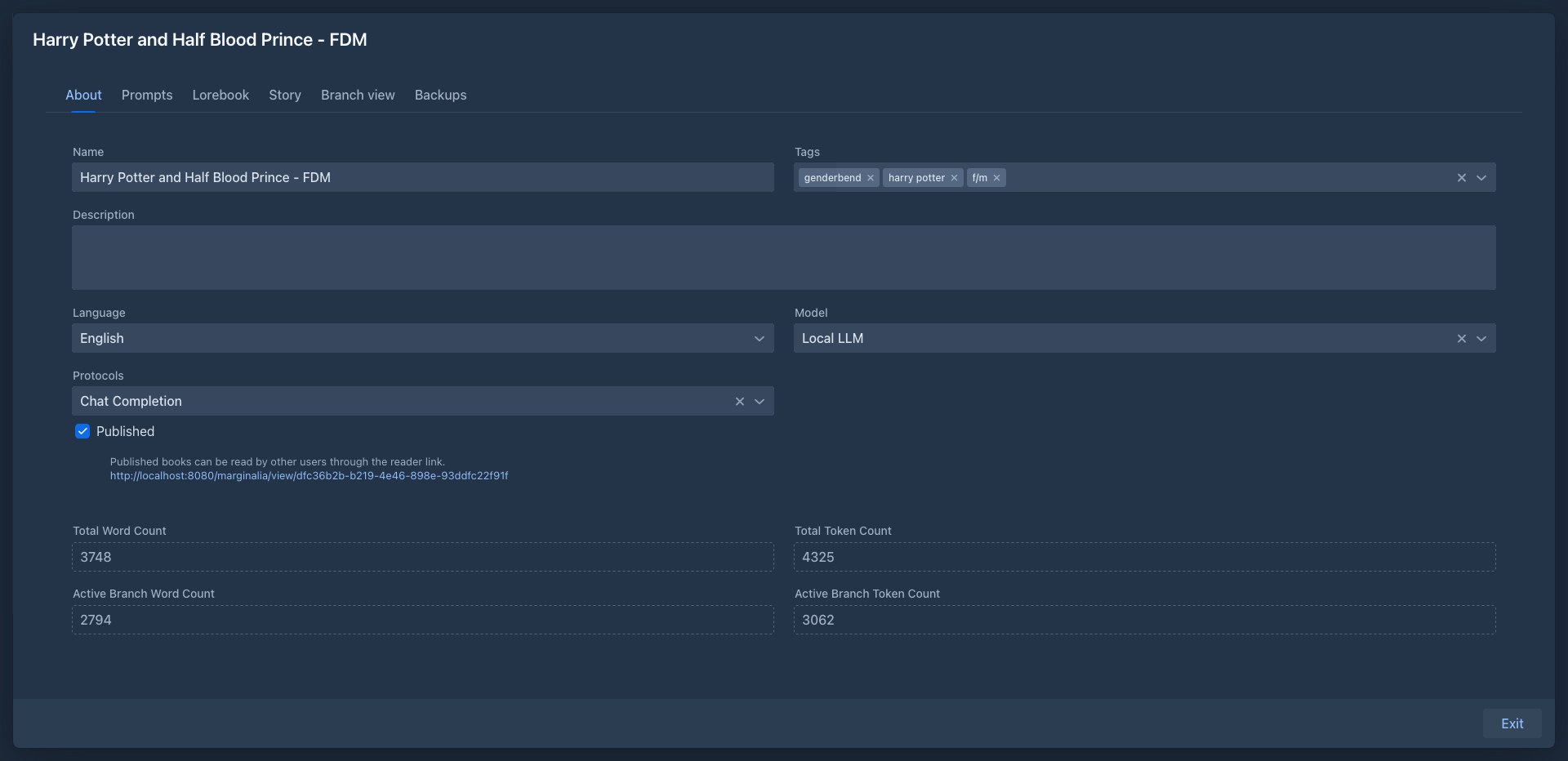Select the Total Token Count value 4325
Image resolution: width=1568 pixels, height=761 pixels.
[x=1145, y=557]
